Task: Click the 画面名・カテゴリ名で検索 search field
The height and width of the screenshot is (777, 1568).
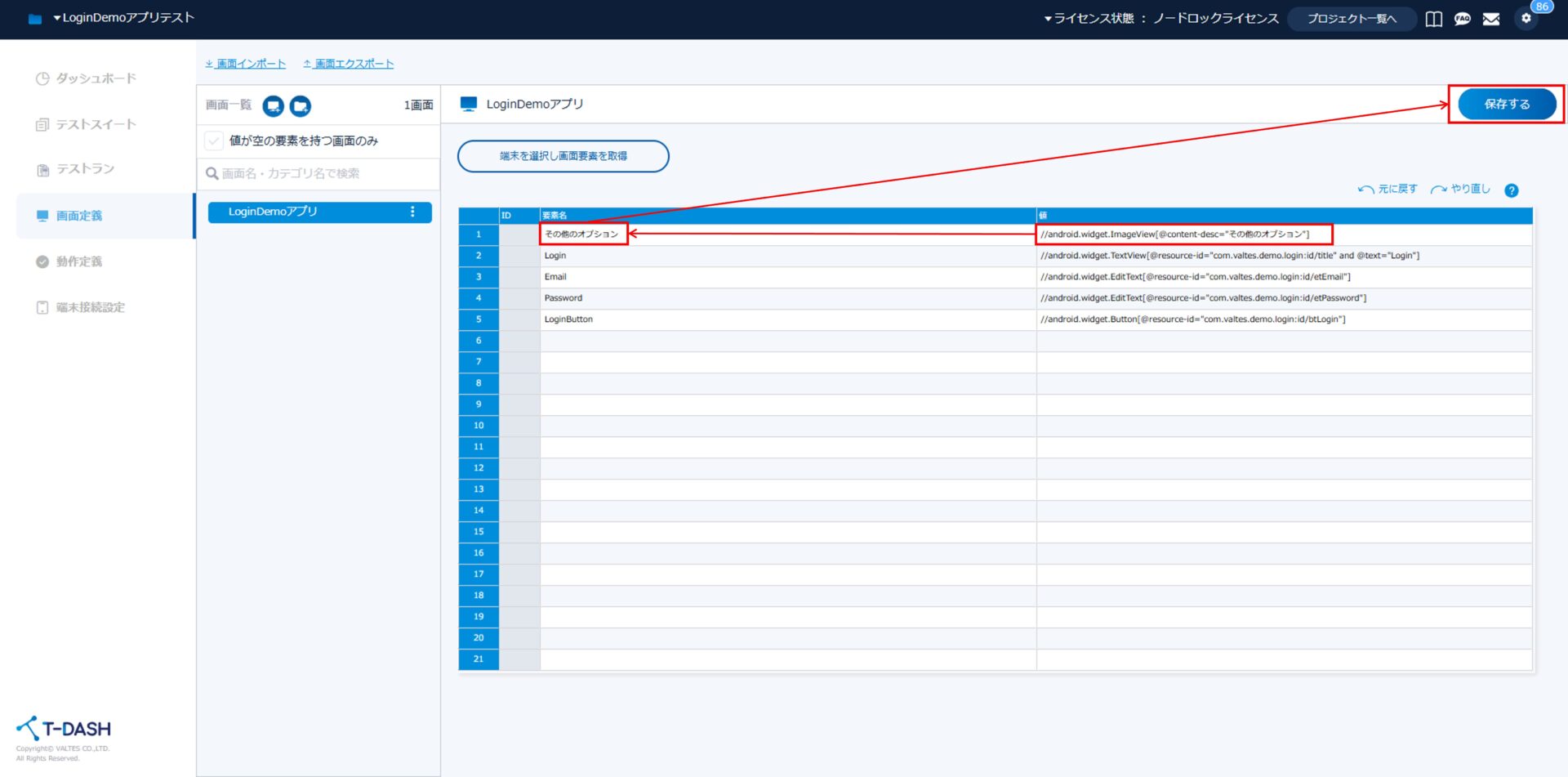Action: click(x=318, y=173)
